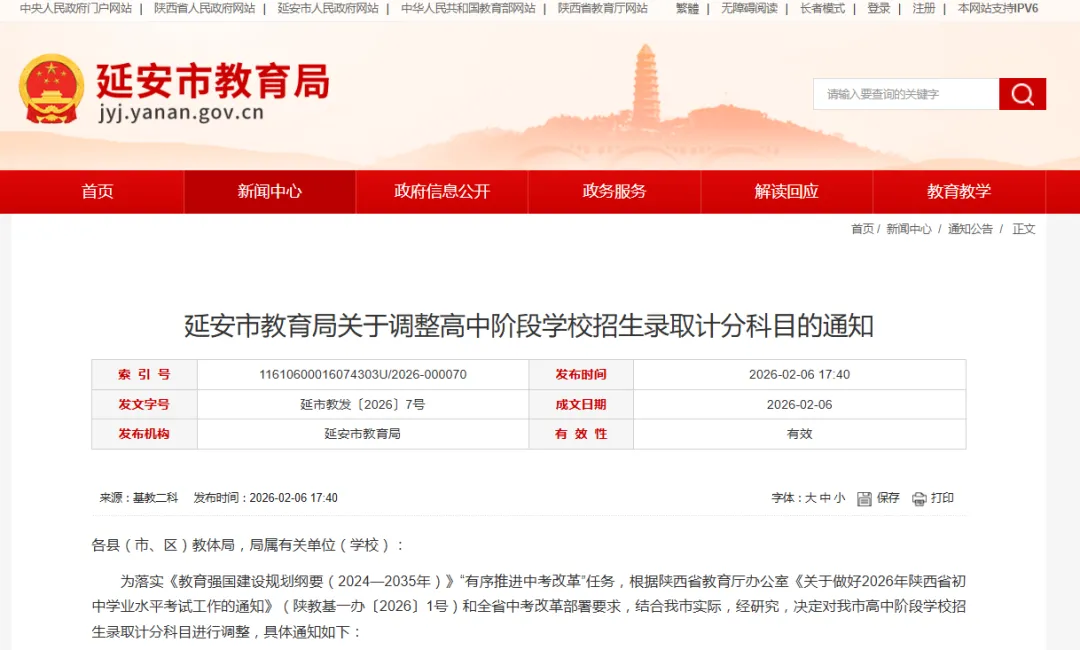This screenshot has width=1080, height=650.
Task: Go to 首页 in the navigation bar
Action: tap(96, 191)
